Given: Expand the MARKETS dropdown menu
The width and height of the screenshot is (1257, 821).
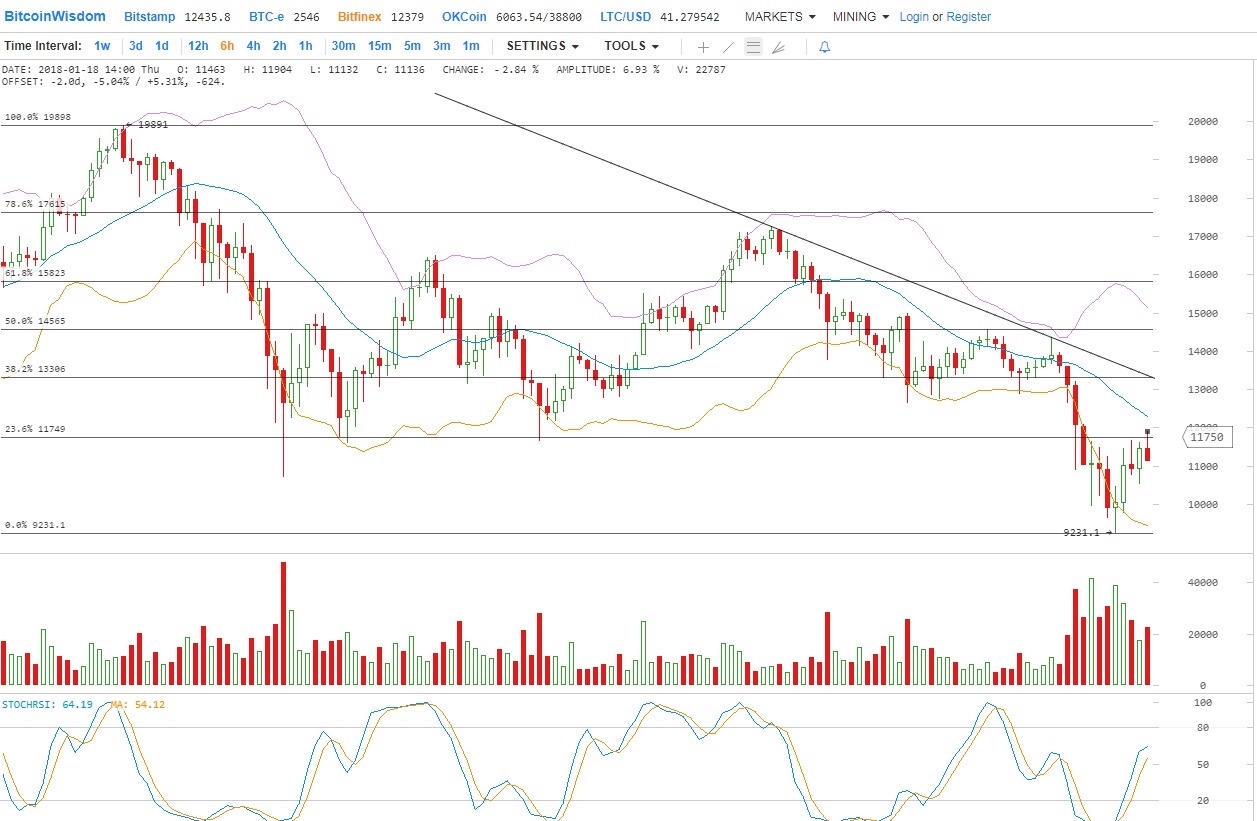Looking at the screenshot, I should click(x=779, y=17).
